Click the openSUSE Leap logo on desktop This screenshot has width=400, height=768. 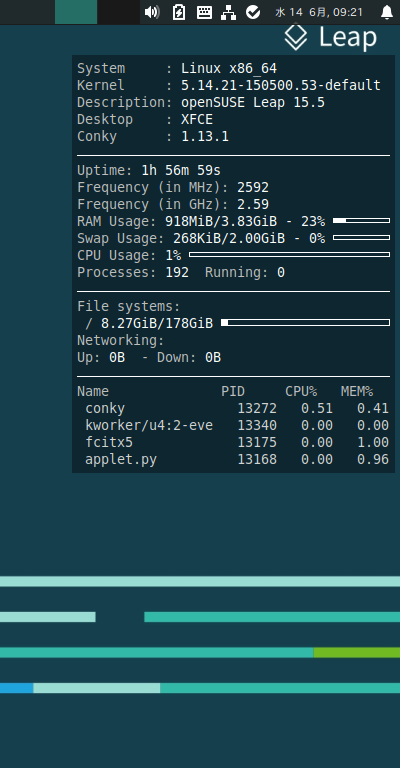(331, 38)
